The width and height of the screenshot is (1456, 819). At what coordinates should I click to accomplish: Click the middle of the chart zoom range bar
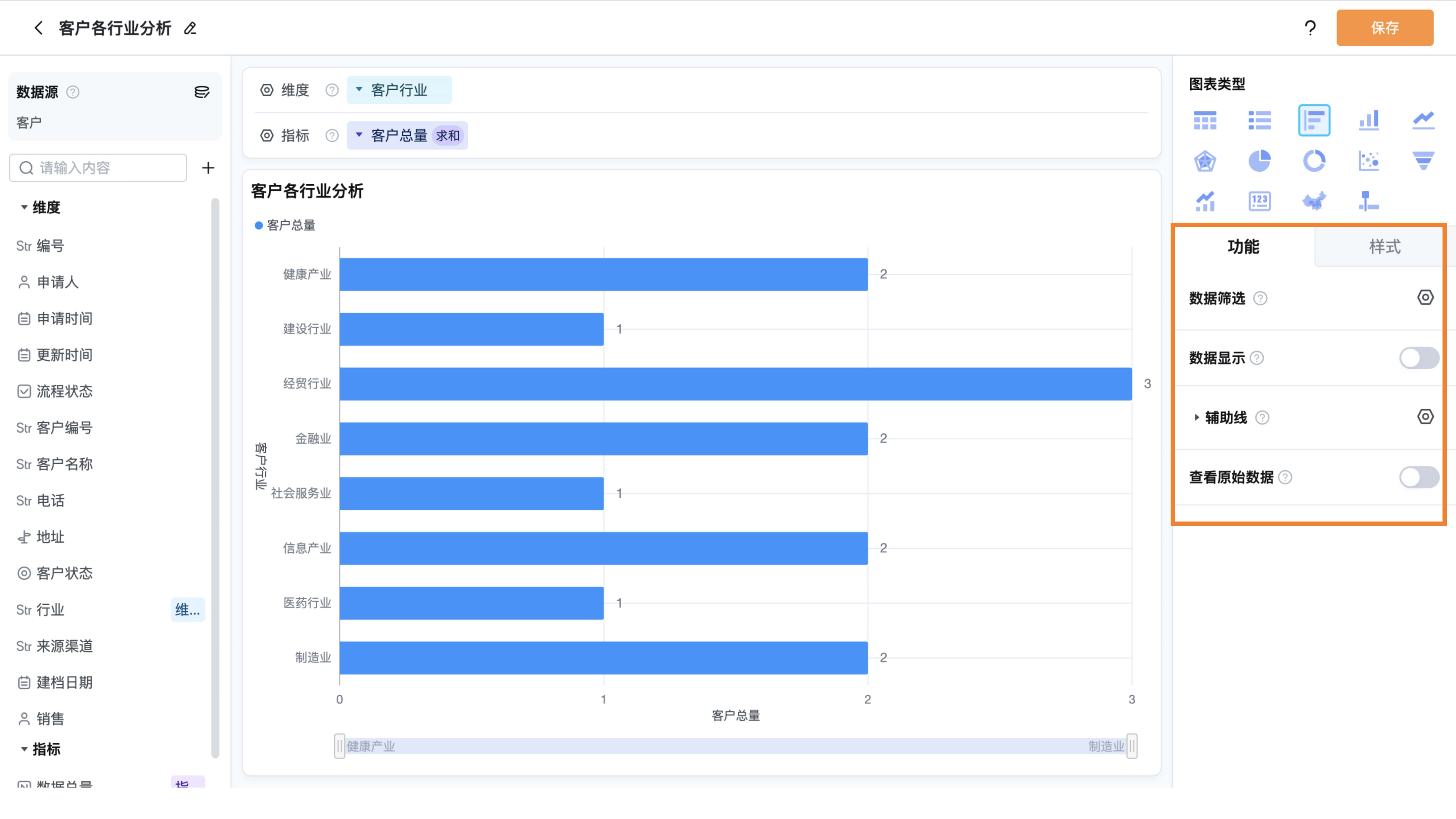[736, 746]
